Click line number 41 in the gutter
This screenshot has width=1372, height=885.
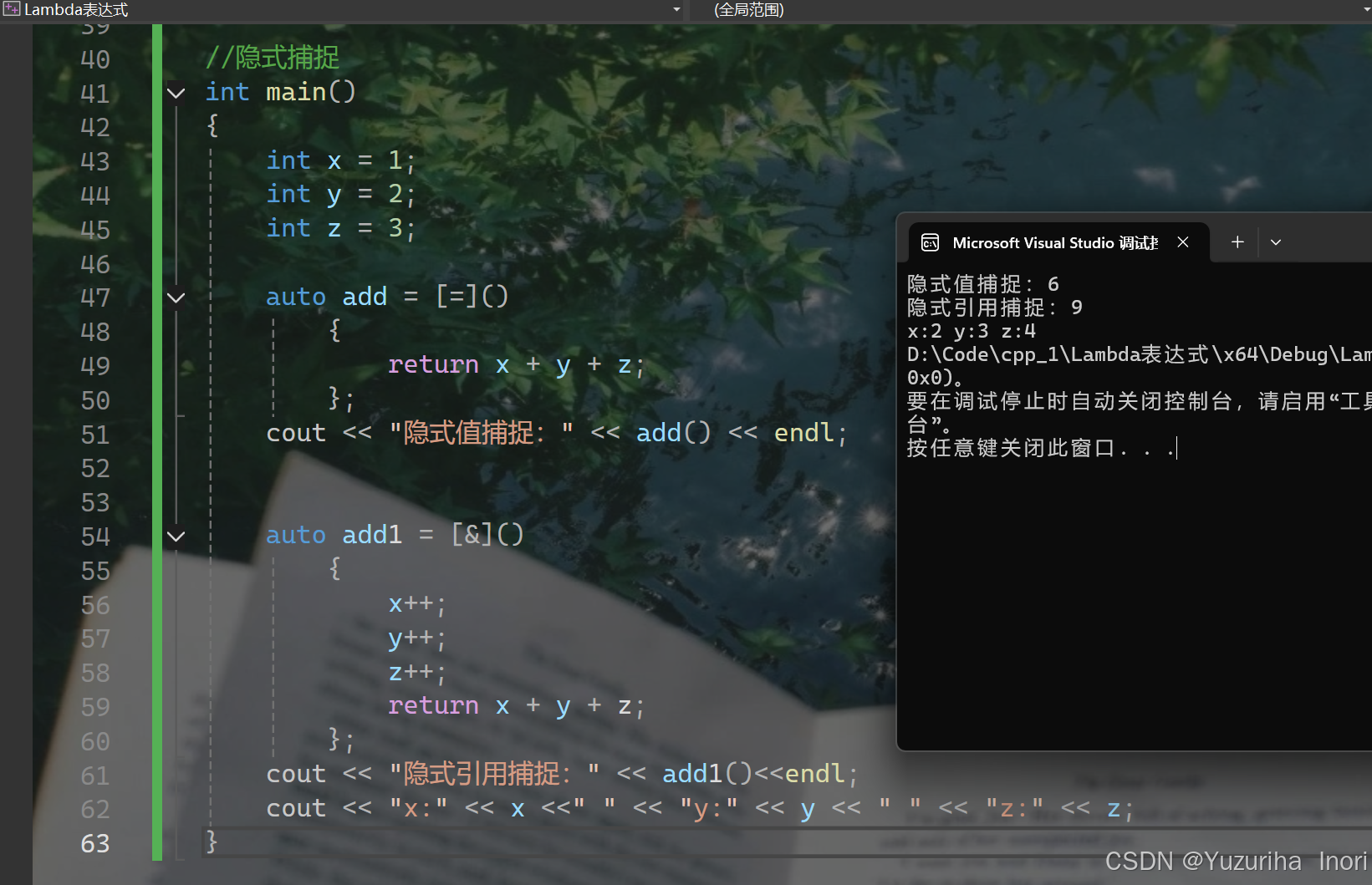tap(94, 94)
